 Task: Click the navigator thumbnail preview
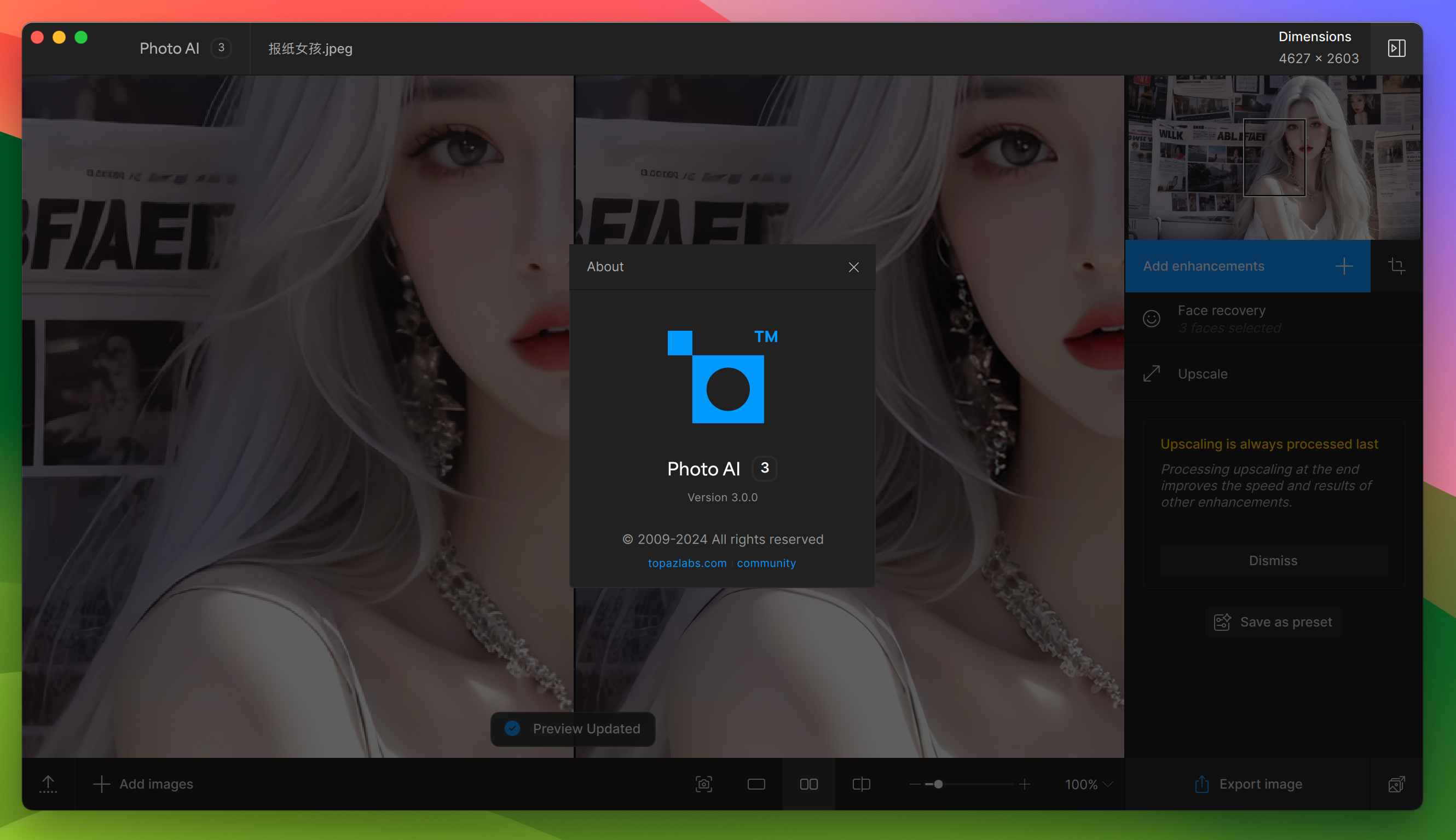[x=1273, y=157]
